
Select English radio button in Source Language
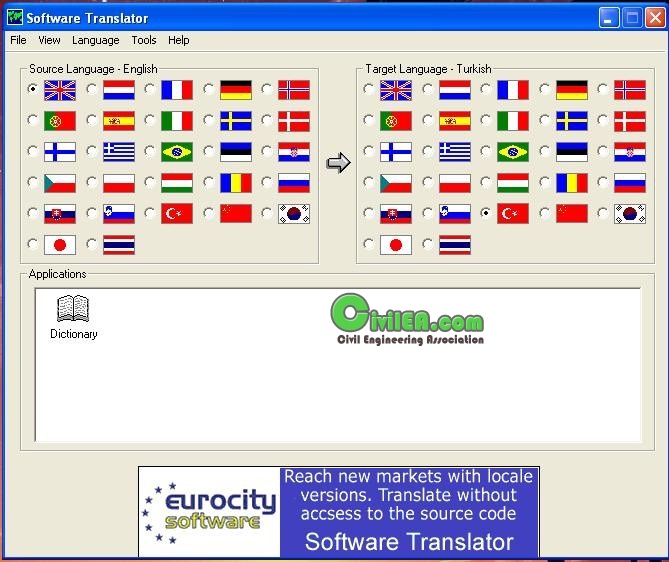33,89
